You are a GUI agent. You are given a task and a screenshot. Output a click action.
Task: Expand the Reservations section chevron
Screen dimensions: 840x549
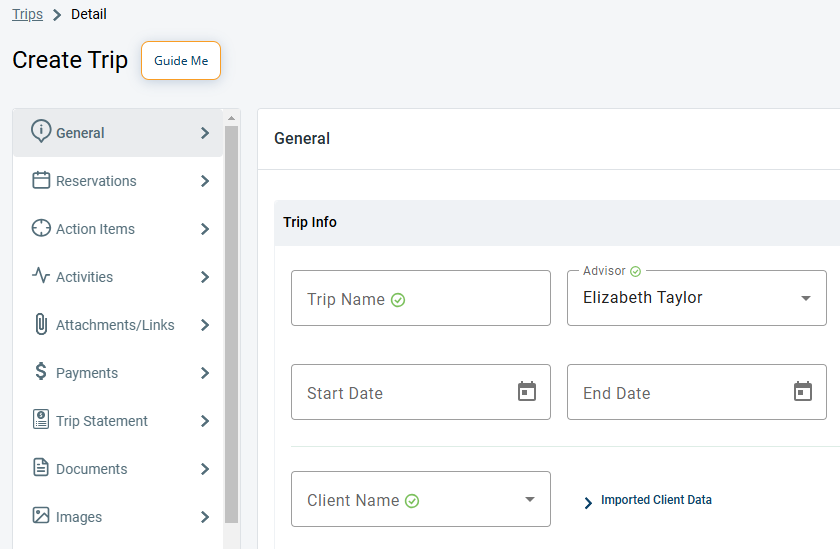205,181
